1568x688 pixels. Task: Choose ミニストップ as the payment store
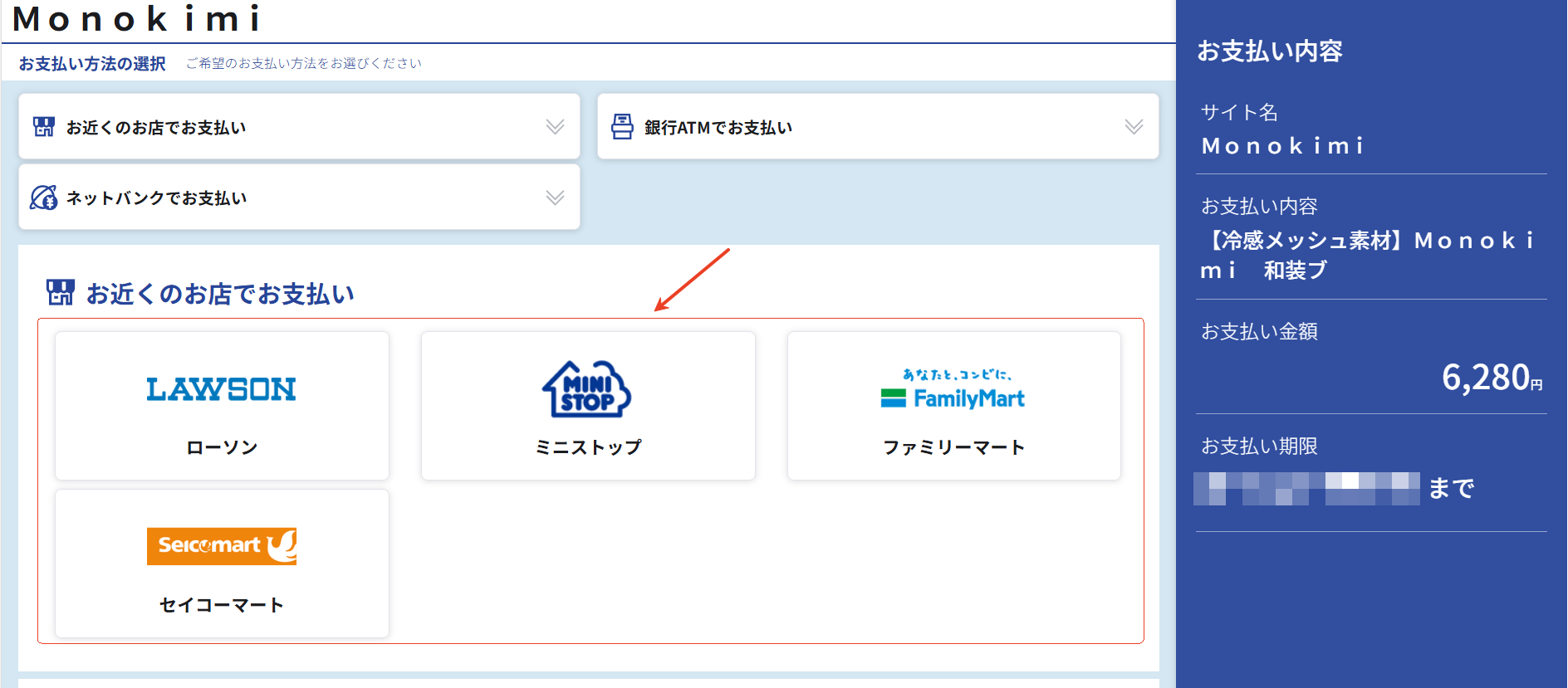coord(588,406)
